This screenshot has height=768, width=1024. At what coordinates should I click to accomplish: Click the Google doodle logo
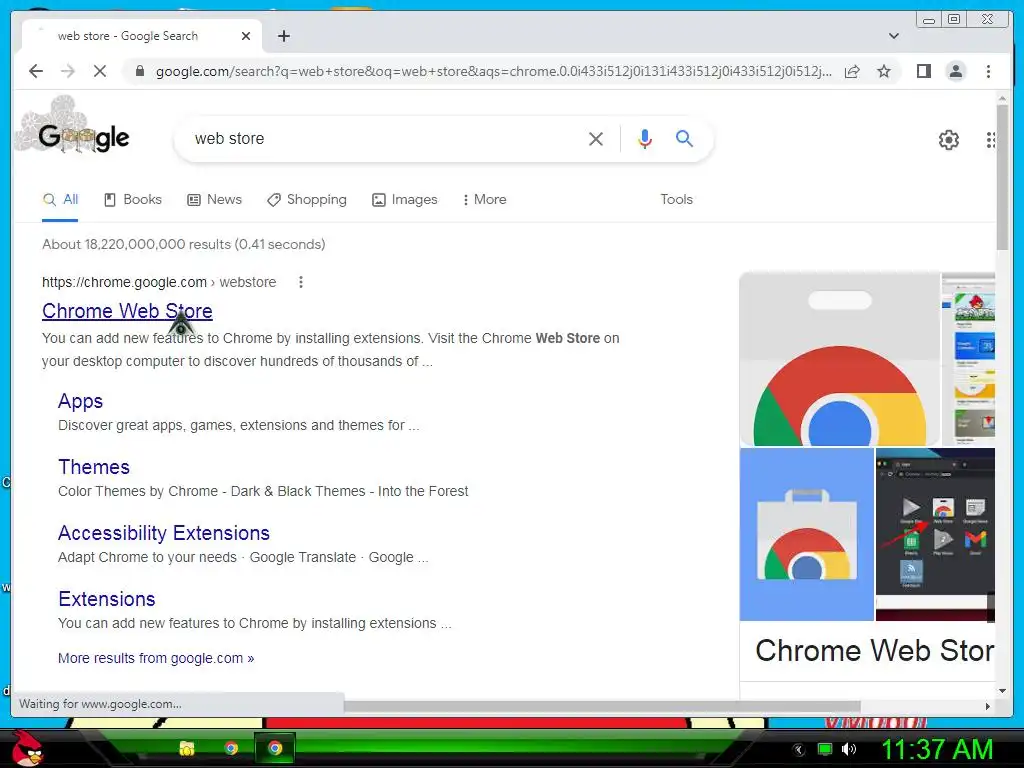pos(73,129)
